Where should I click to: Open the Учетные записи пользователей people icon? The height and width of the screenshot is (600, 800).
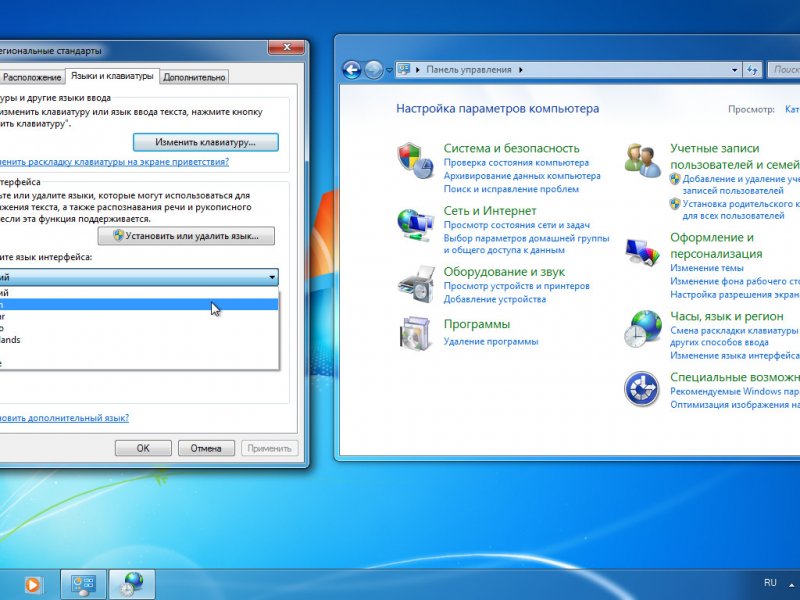tap(642, 160)
